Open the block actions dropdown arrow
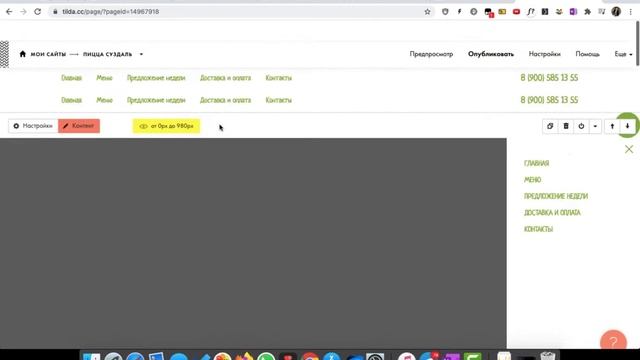Image resolution: width=640 pixels, height=360 pixels. click(x=595, y=126)
